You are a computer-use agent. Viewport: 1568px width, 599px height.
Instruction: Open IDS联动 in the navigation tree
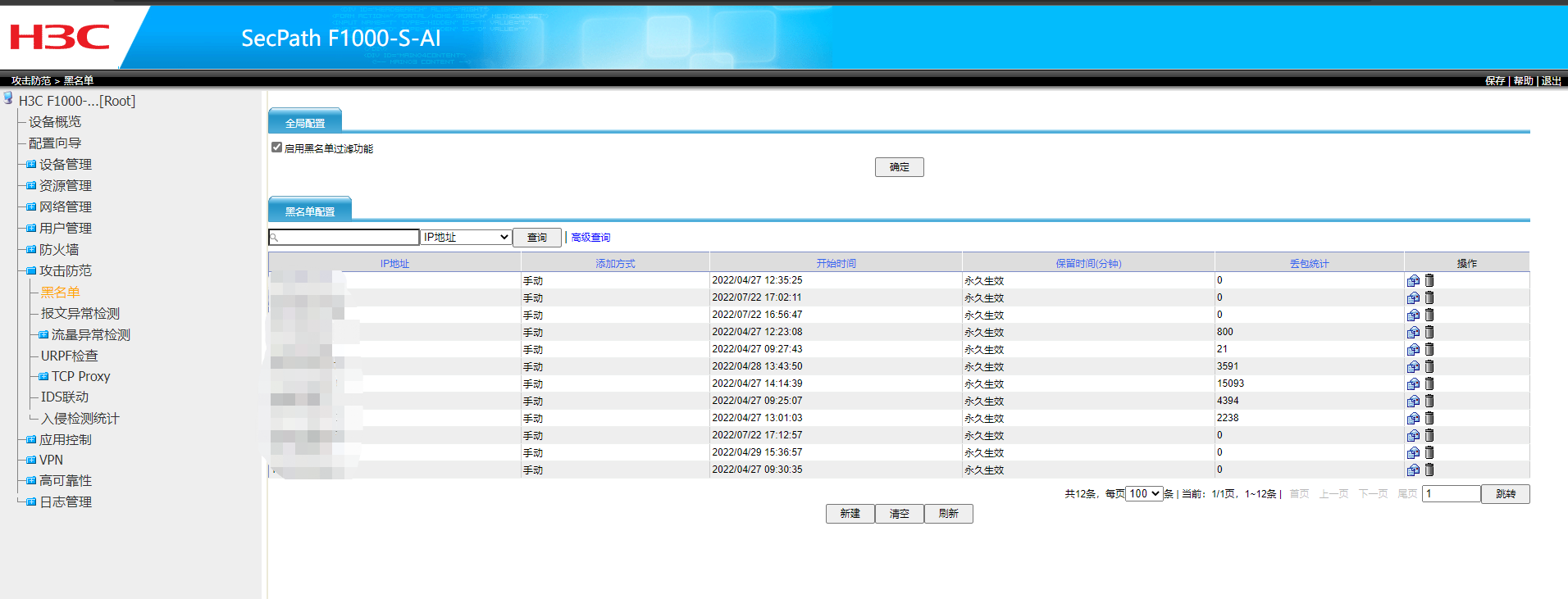(65, 397)
